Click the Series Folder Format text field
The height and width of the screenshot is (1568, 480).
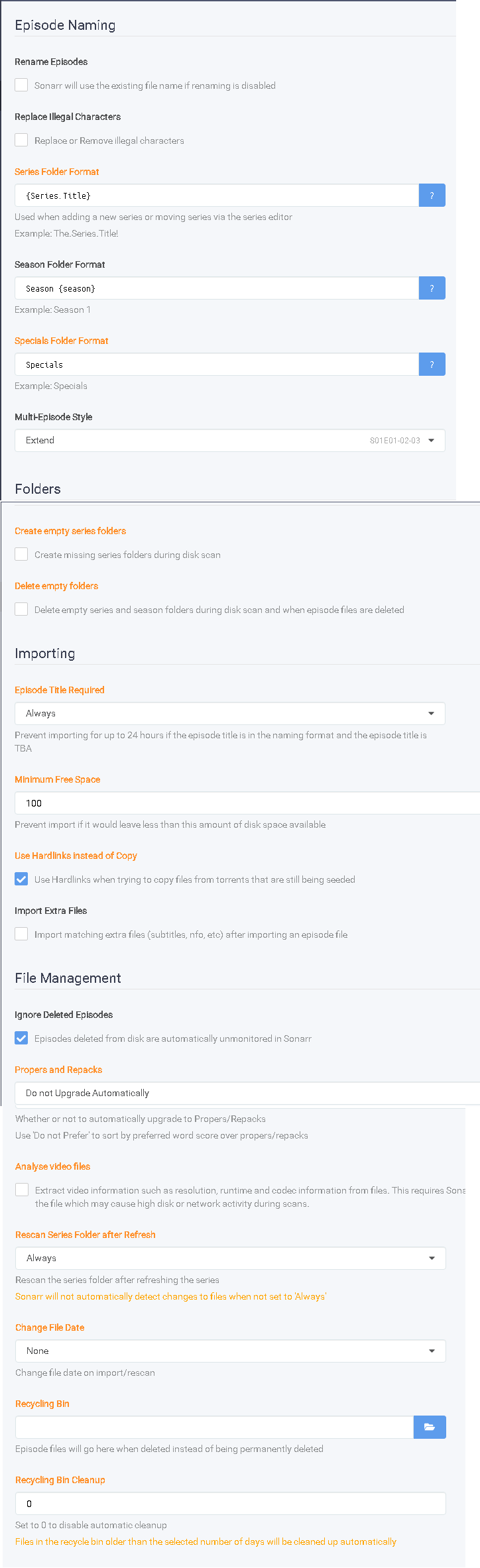pos(217,196)
